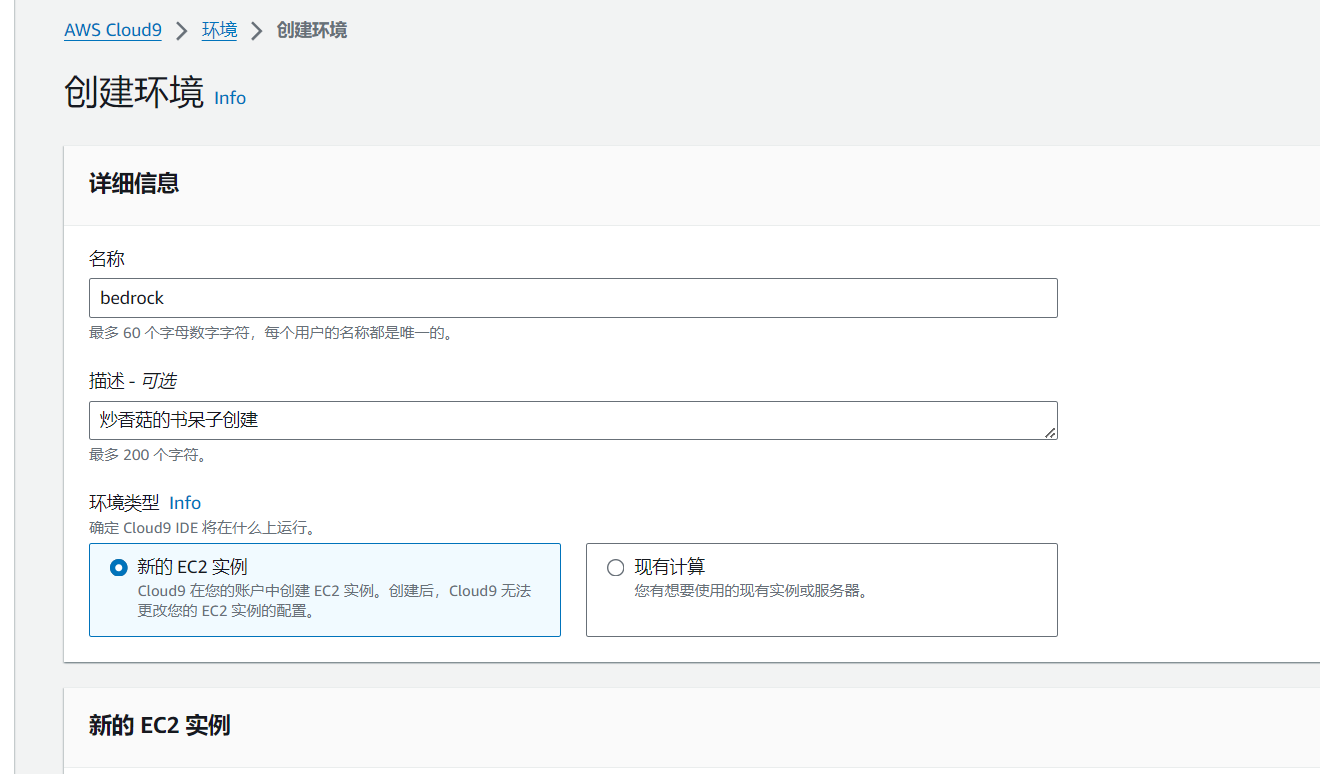Image resolution: width=1320 pixels, height=774 pixels.
Task: Open the 环境 breadcrumb link
Action: tap(220, 30)
